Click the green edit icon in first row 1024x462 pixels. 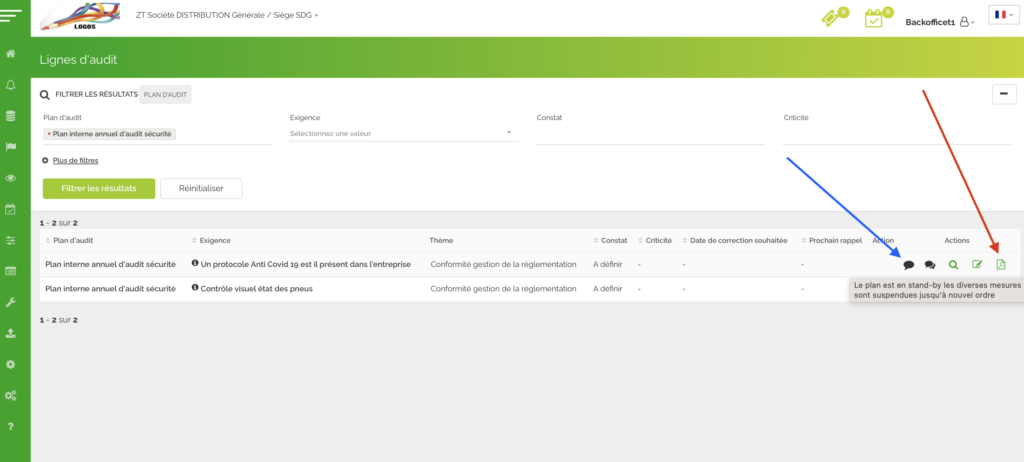tap(977, 265)
